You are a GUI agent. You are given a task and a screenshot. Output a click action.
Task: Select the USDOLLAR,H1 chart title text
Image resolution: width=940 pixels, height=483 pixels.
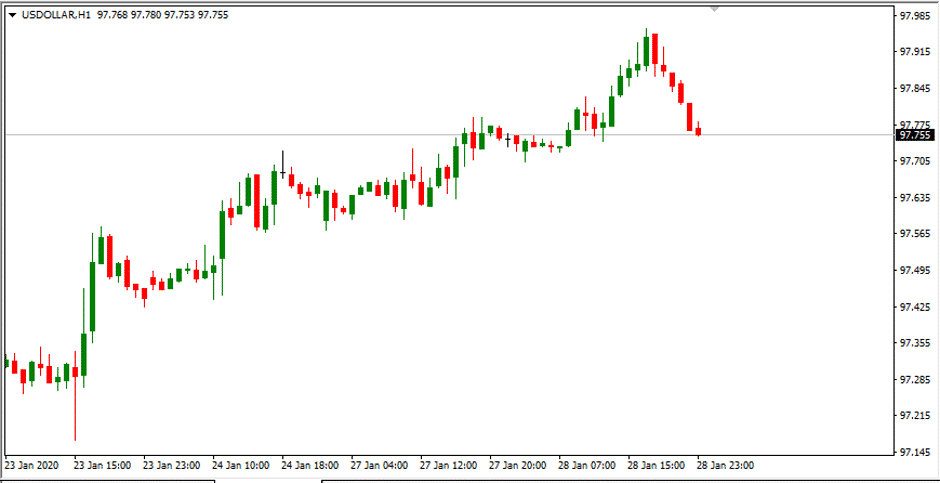tap(56, 16)
